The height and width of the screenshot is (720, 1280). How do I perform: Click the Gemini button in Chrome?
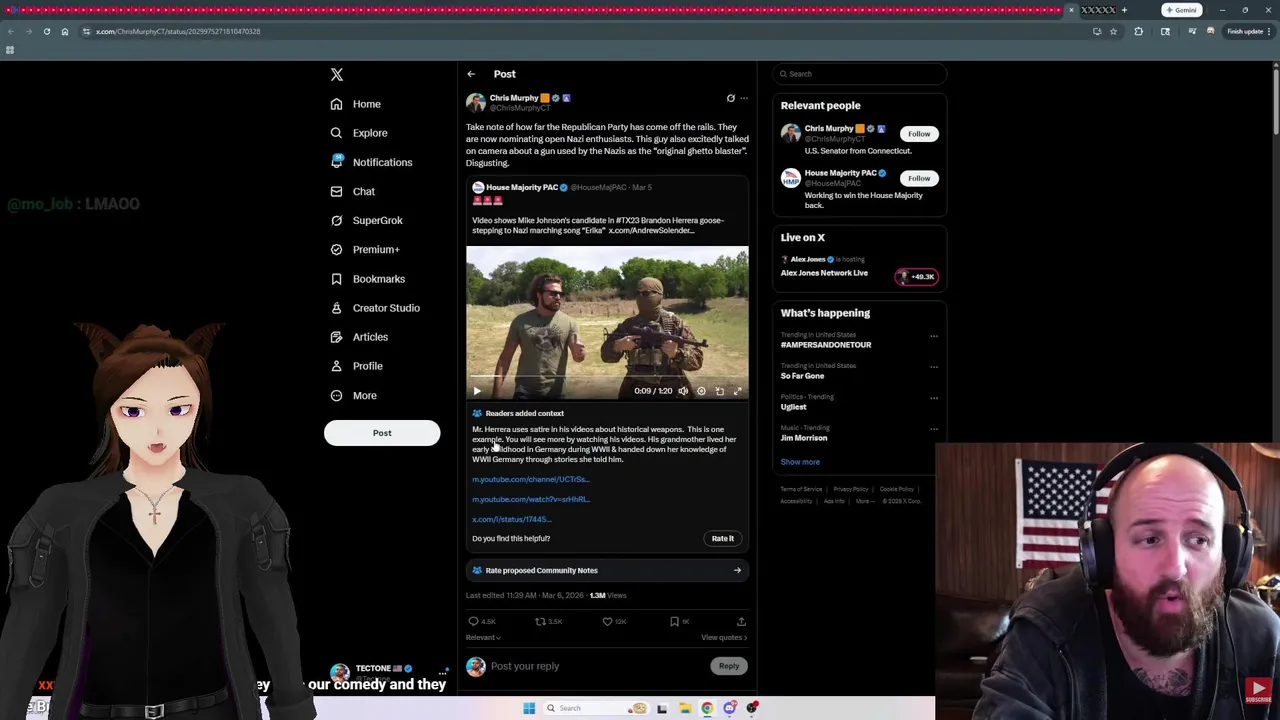coord(1181,10)
